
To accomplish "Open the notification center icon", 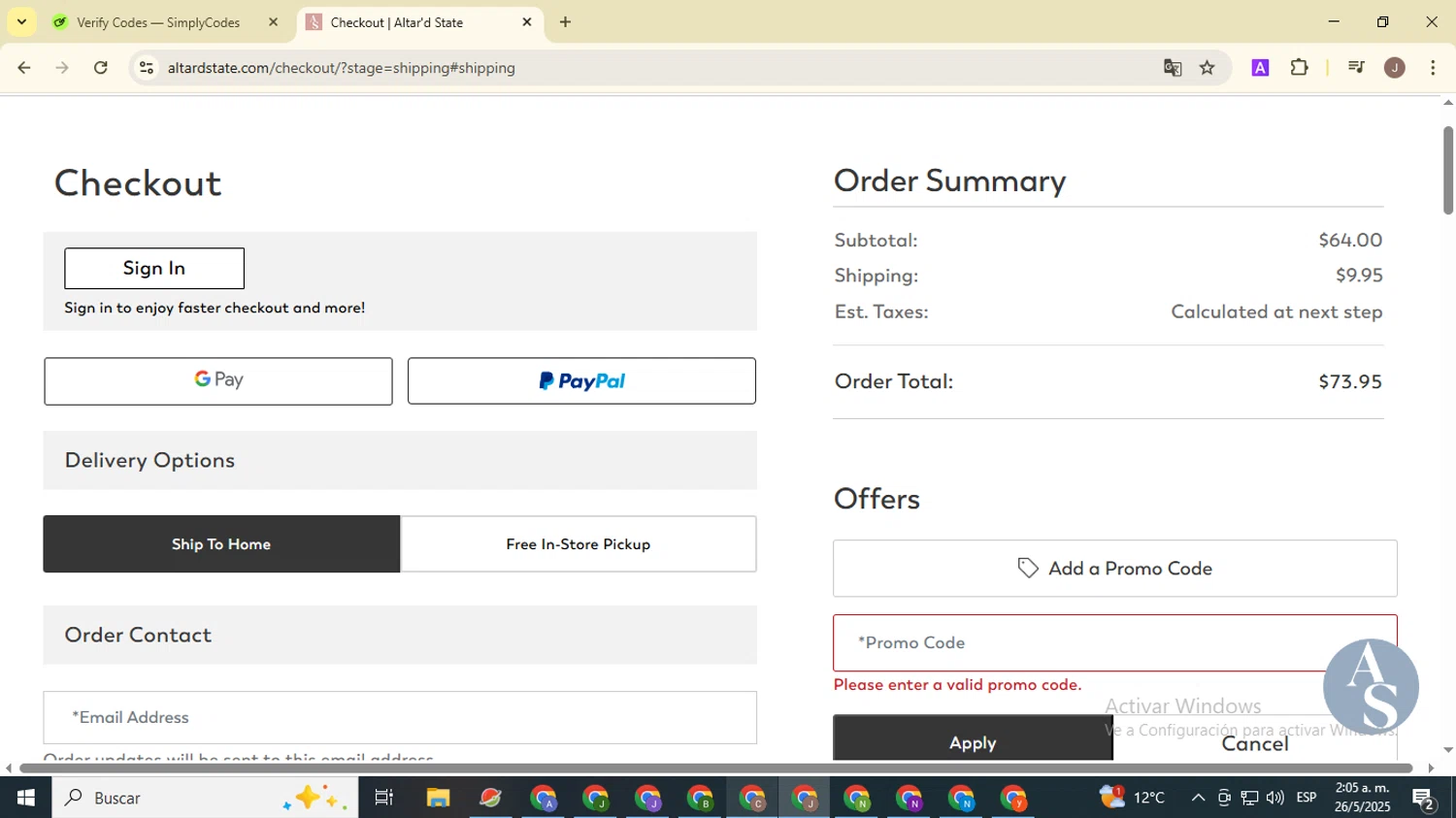I will (1425, 799).
